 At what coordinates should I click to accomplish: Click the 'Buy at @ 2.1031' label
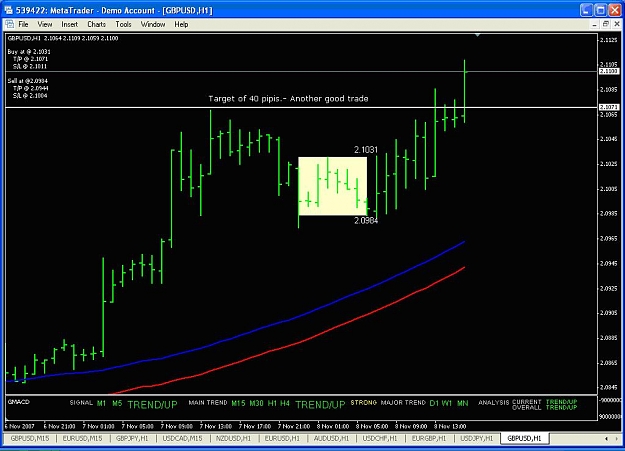[29, 51]
